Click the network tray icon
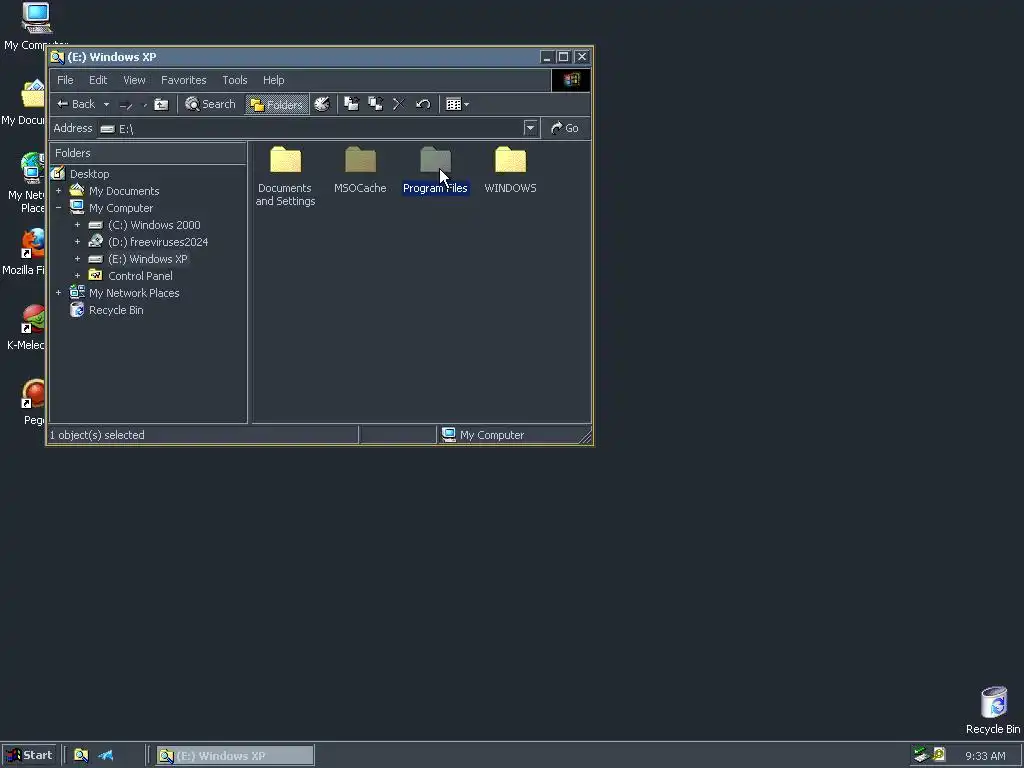1024x768 pixels. [921, 756]
